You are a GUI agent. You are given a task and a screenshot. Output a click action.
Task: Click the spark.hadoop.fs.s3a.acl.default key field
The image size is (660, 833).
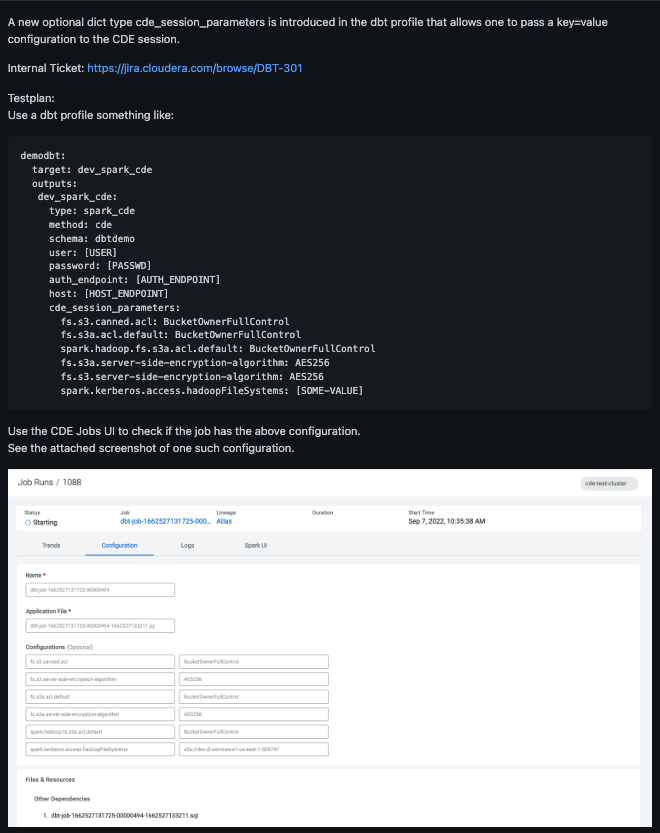100,732
